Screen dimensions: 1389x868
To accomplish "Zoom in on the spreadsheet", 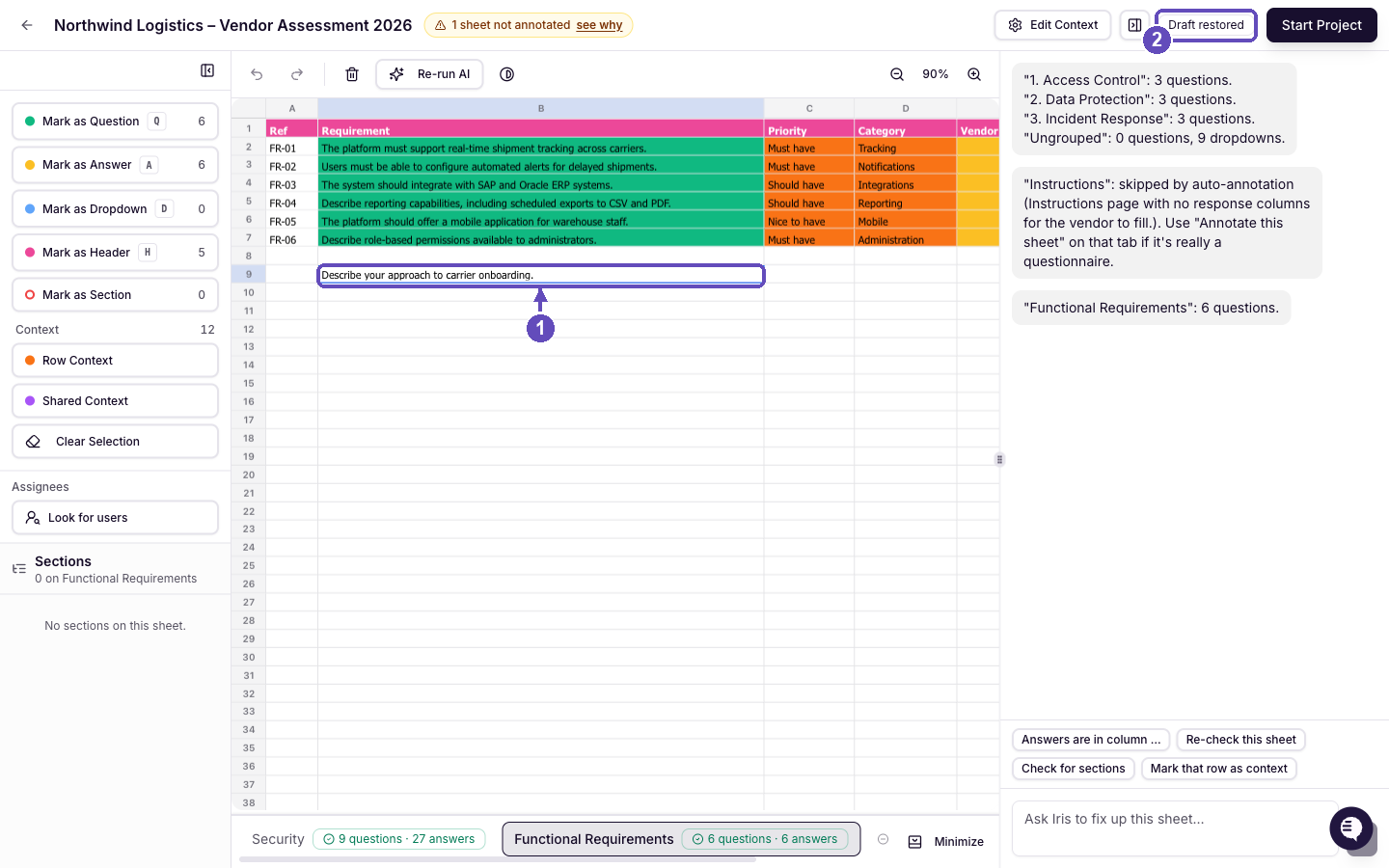I will 974,74.
